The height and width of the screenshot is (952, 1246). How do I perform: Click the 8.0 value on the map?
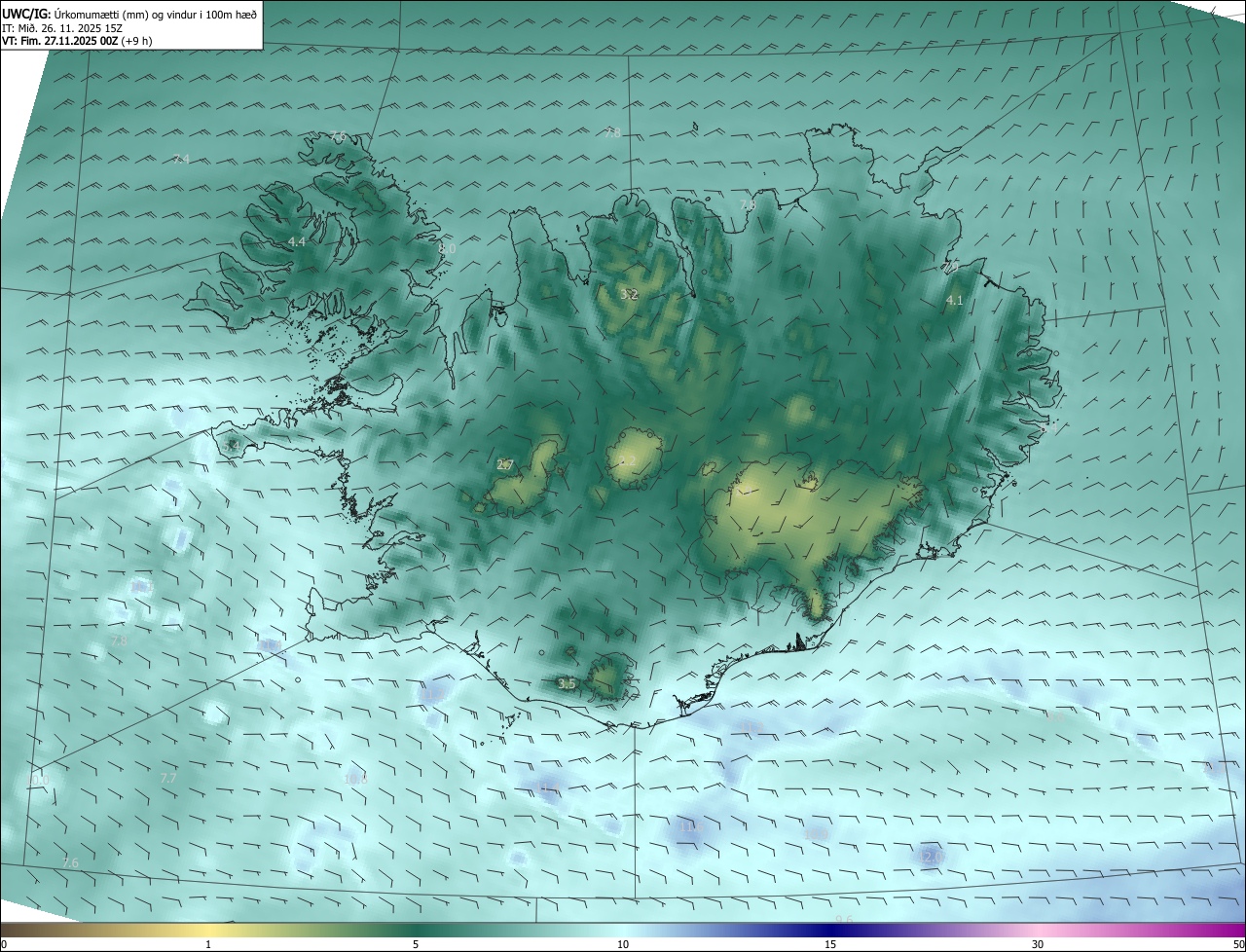[447, 249]
